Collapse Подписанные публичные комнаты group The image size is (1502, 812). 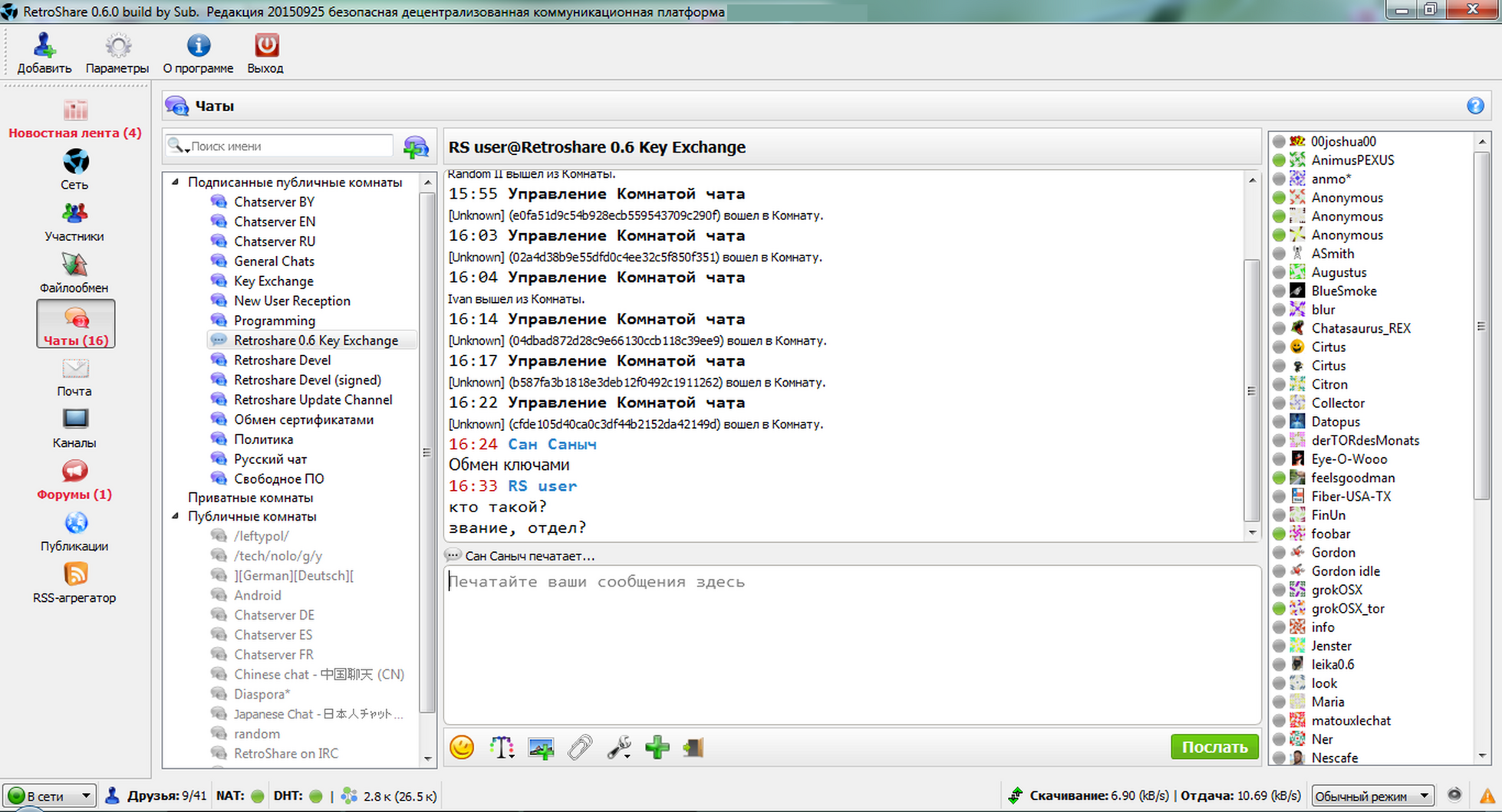[176, 182]
